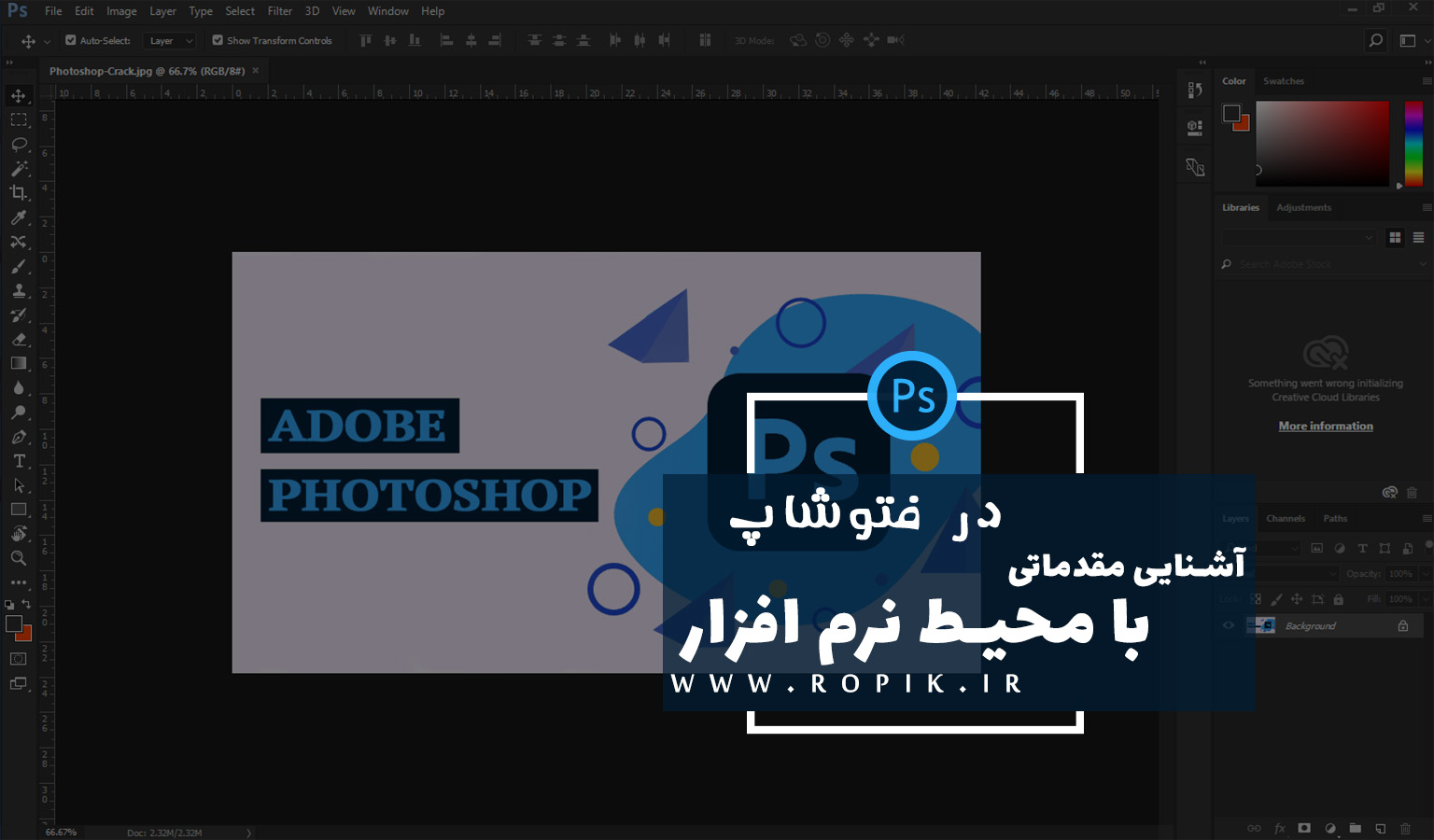Hide the Background layer eye icon
Screen dimensions: 1434x840
[1229, 625]
